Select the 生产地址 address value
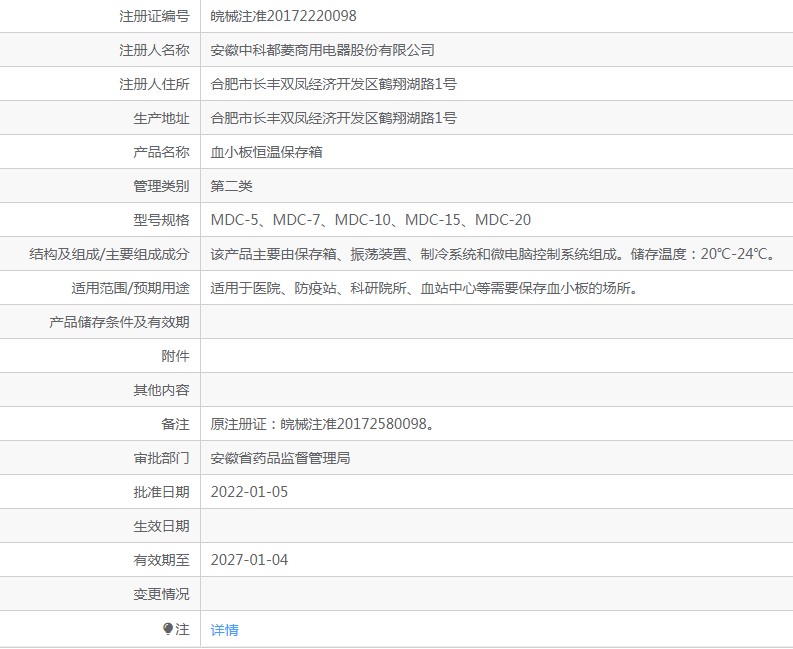 pos(333,118)
